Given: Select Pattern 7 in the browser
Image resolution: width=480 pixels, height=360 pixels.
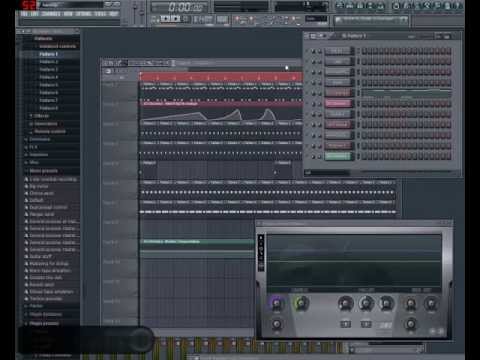Looking at the screenshot, I should tap(49, 100).
